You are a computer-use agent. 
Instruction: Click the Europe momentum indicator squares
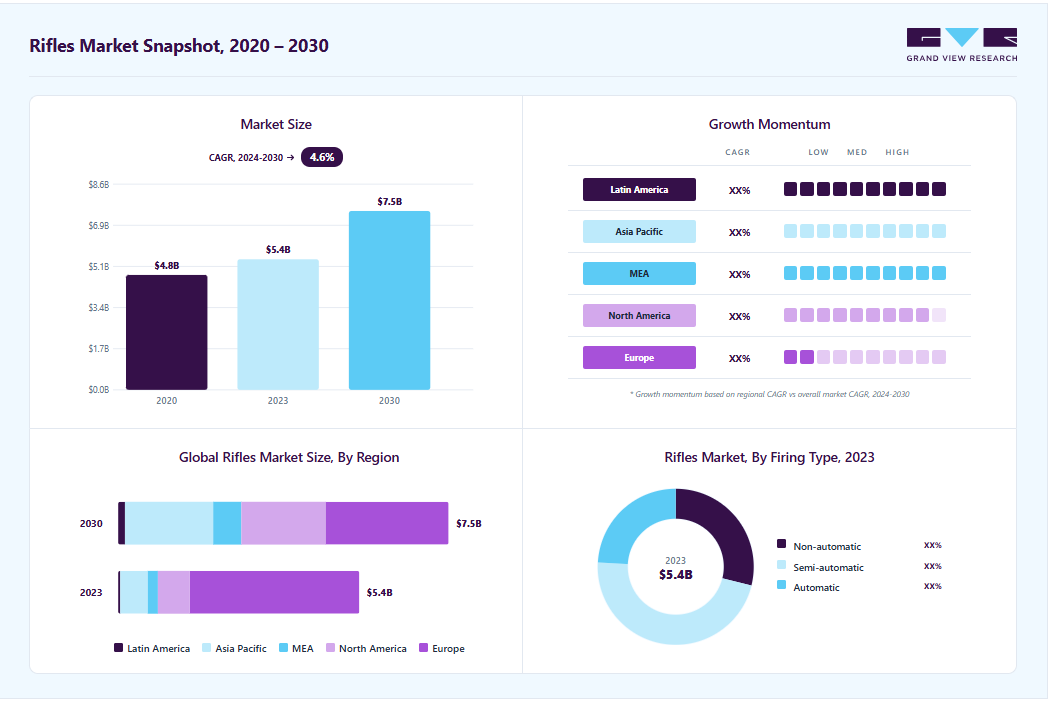click(865, 357)
